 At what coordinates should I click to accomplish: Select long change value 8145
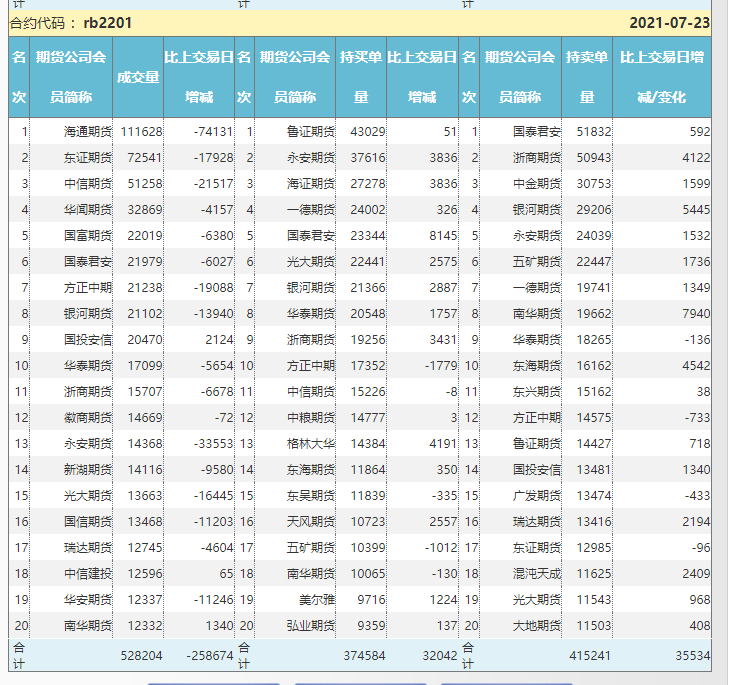pyautogui.click(x=443, y=236)
